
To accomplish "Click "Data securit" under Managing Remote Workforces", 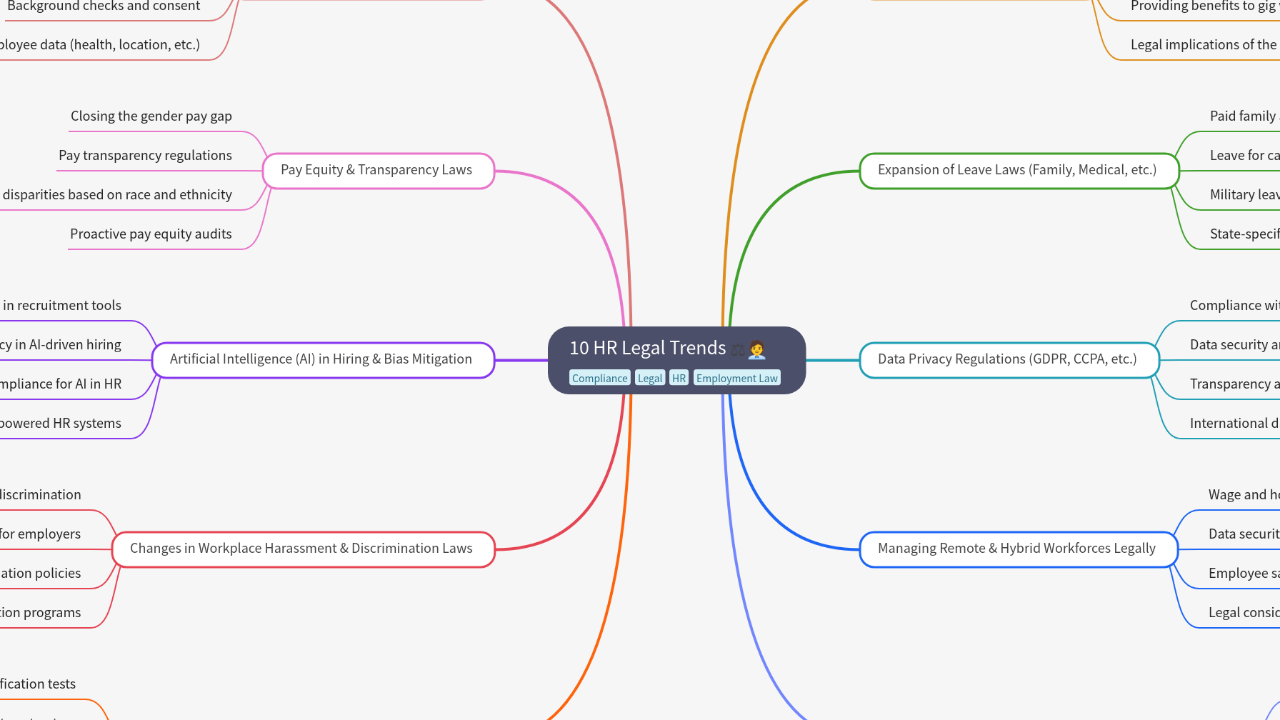I will click(x=1244, y=534).
